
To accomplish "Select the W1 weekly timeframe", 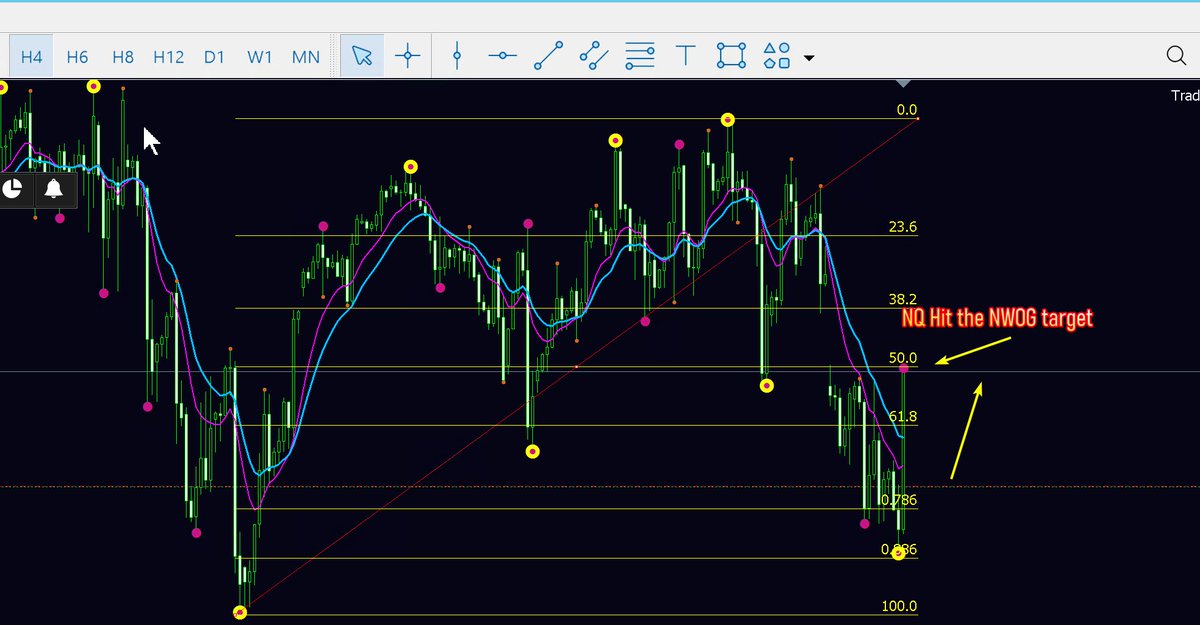I will [260, 57].
